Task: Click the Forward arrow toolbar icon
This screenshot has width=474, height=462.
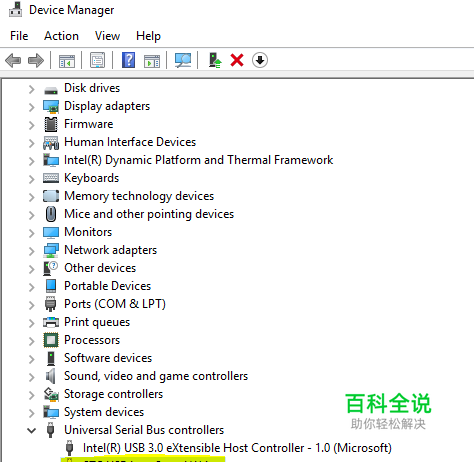Action: coord(36,61)
